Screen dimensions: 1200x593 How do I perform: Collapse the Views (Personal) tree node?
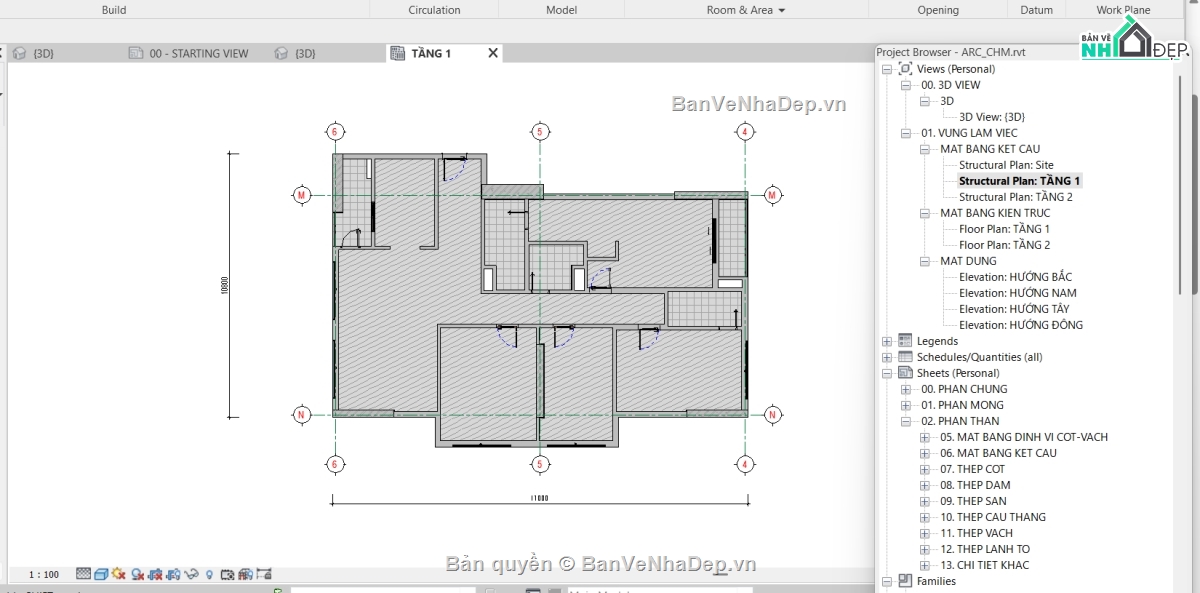(887, 69)
